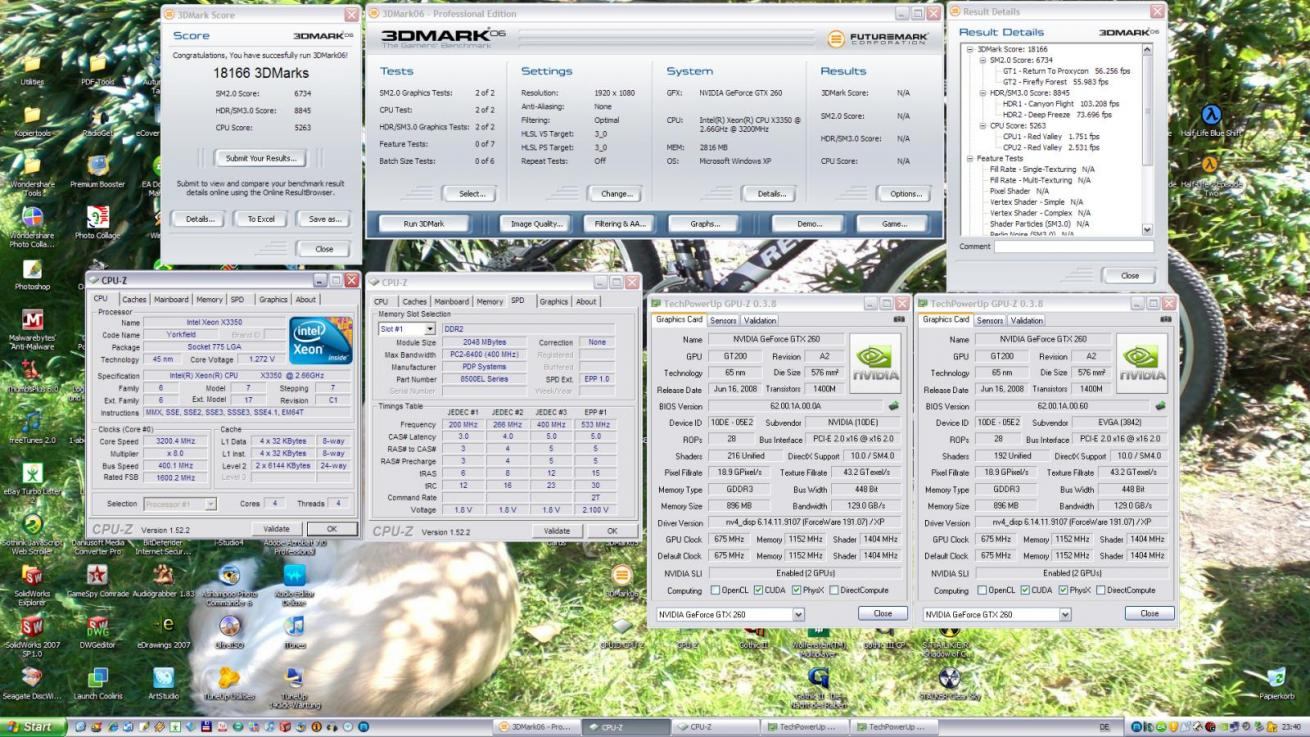
Task: Open TuneUp Utilities desktop icon
Action: pyautogui.click(x=229, y=684)
